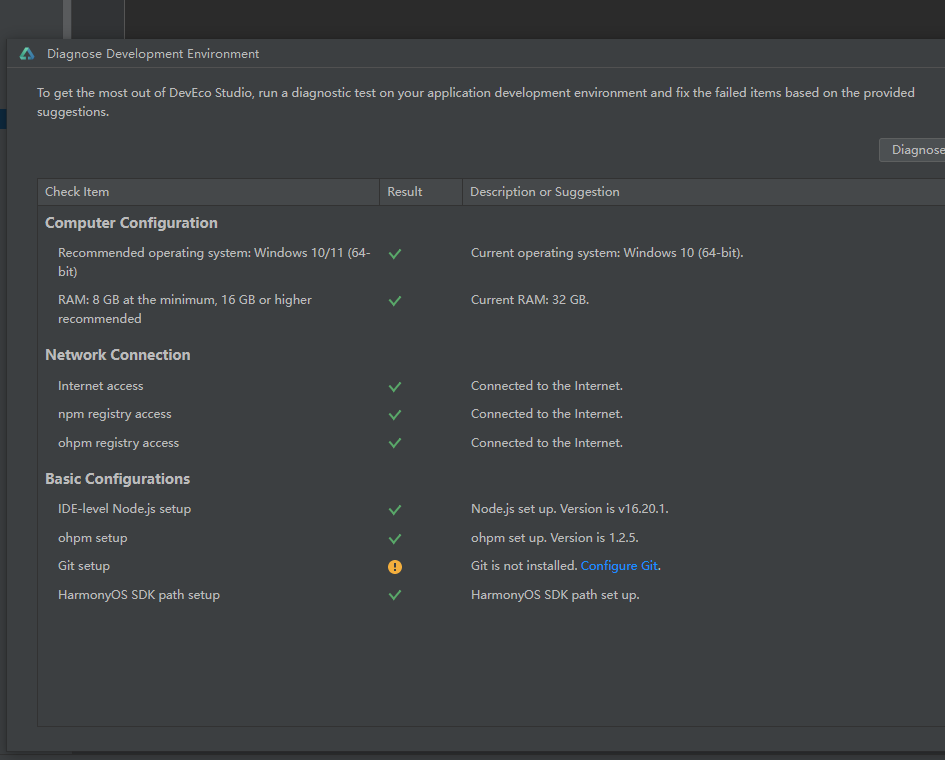Select the Recommended operating system check item
This screenshot has height=760, width=945.
(x=214, y=262)
